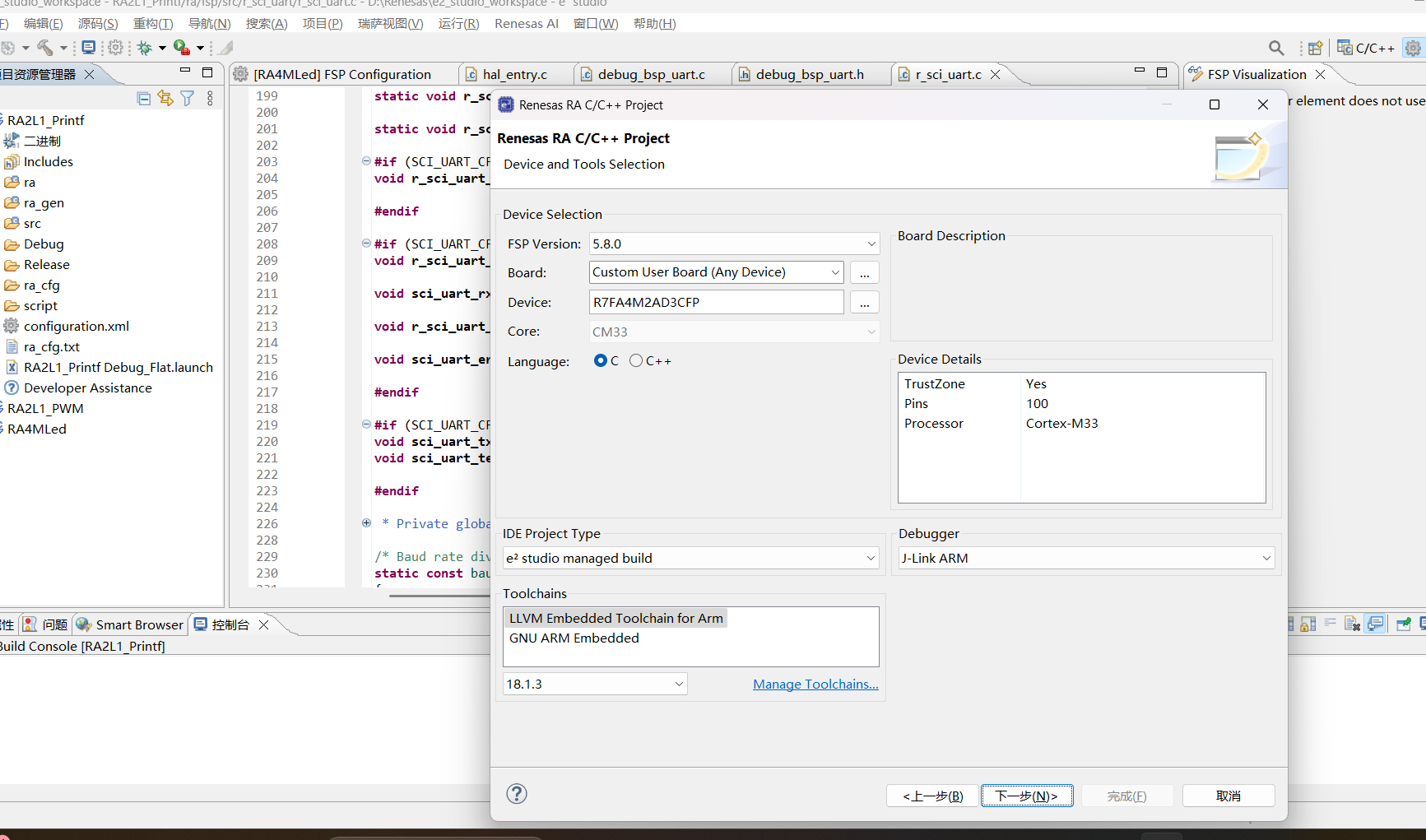Viewport: 1426px width, 840px height.
Task: Expand the folded comment at line 226
Action: point(366,523)
